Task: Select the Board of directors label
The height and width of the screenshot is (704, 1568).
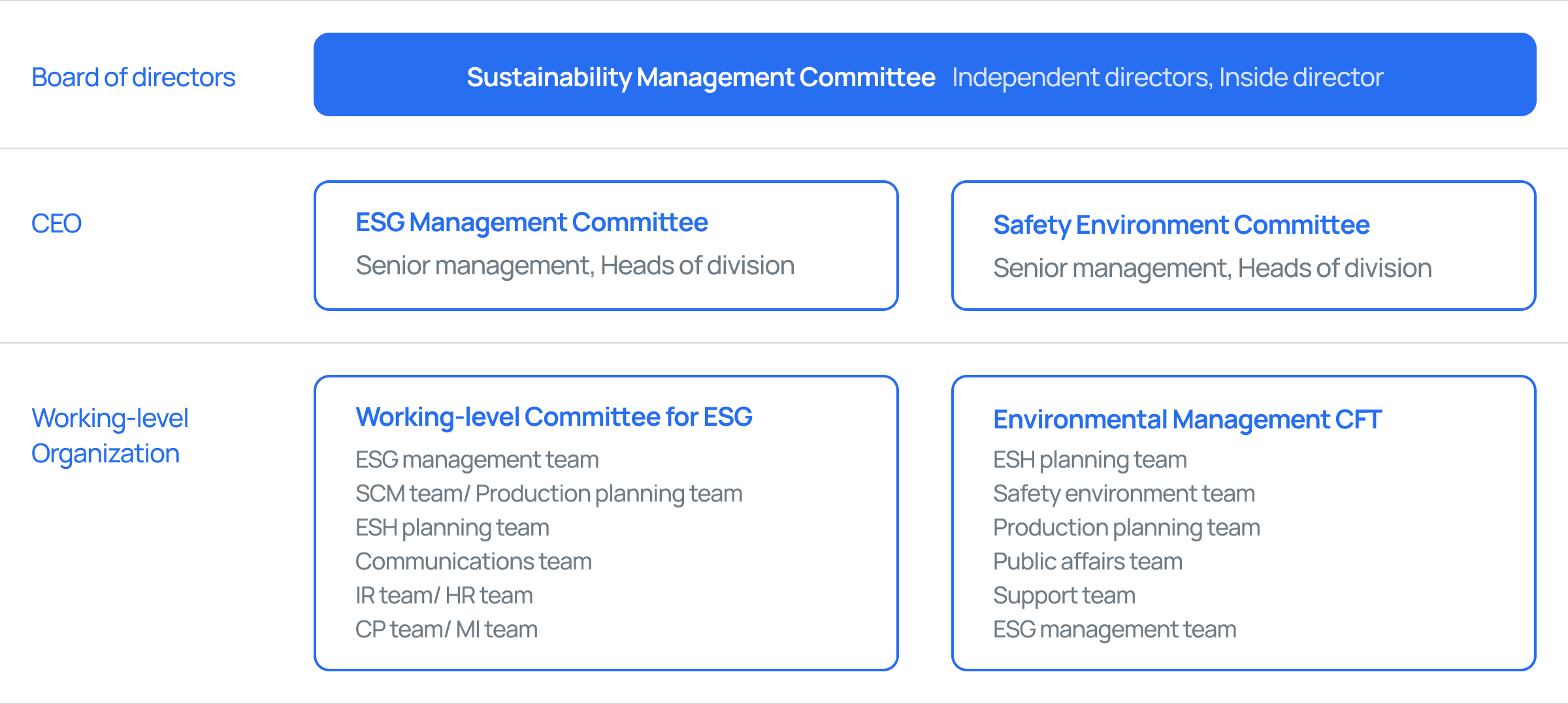Action: click(x=133, y=77)
